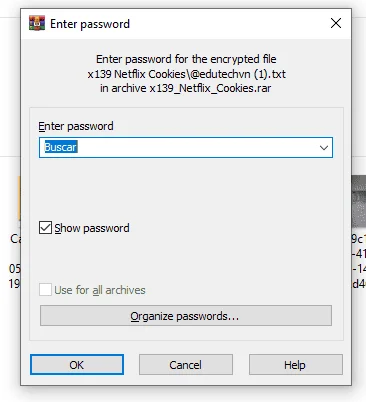
Task: Open Organize passwords dialog
Action: [x=186, y=315]
